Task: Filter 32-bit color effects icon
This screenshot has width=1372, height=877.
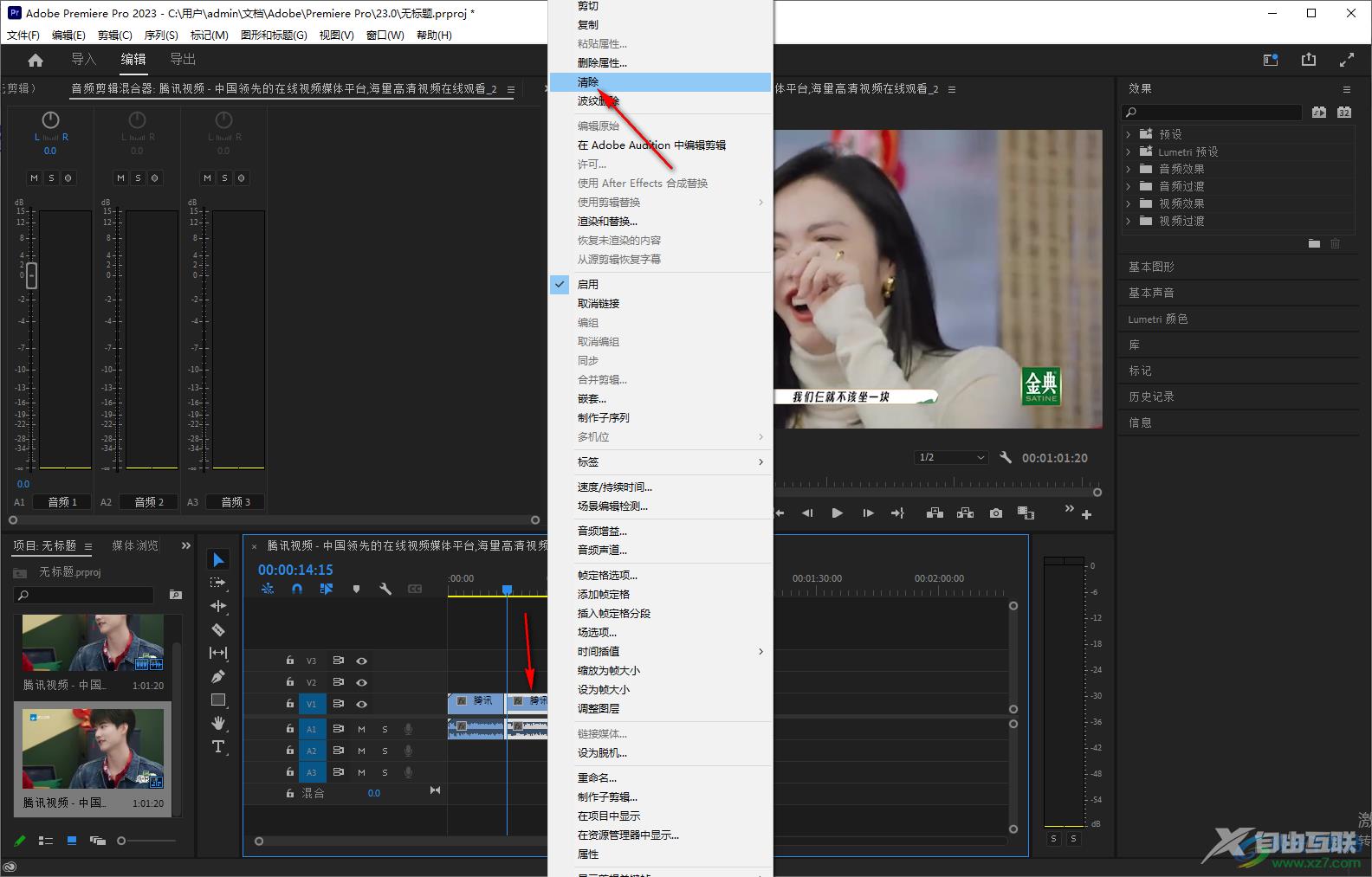Action: pos(1344,113)
